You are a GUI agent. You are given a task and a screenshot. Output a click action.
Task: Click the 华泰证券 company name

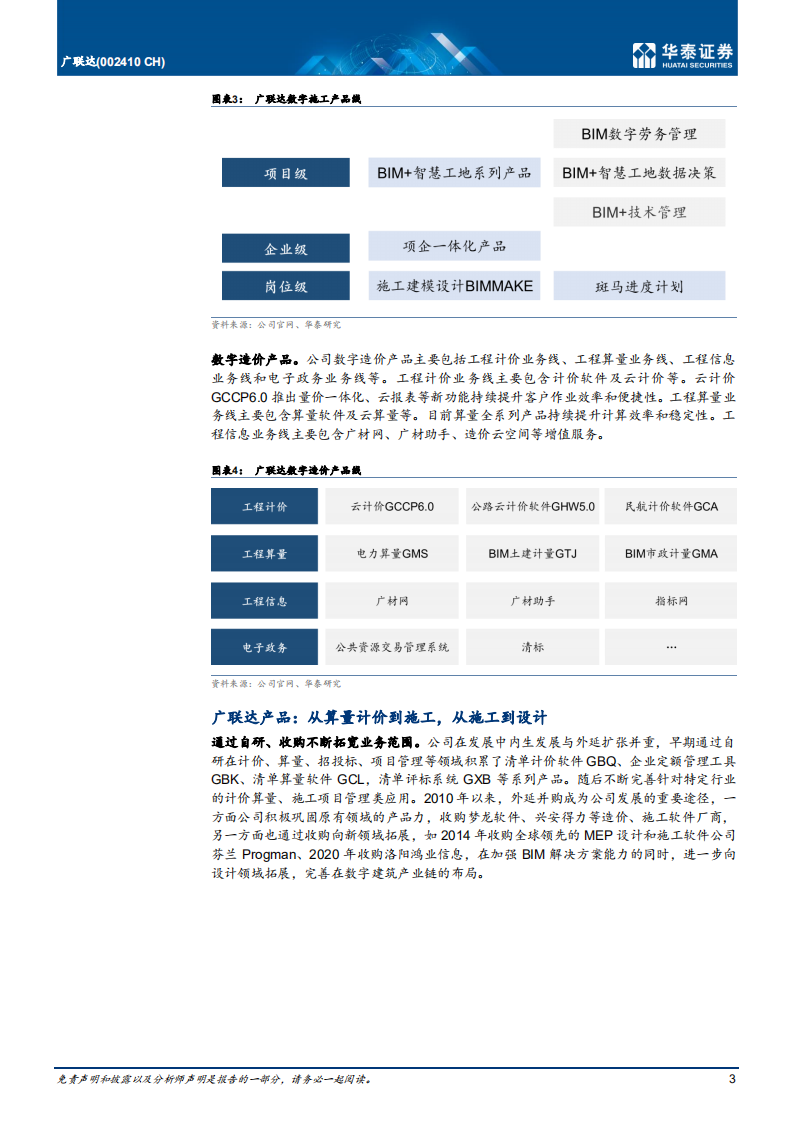(696, 51)
